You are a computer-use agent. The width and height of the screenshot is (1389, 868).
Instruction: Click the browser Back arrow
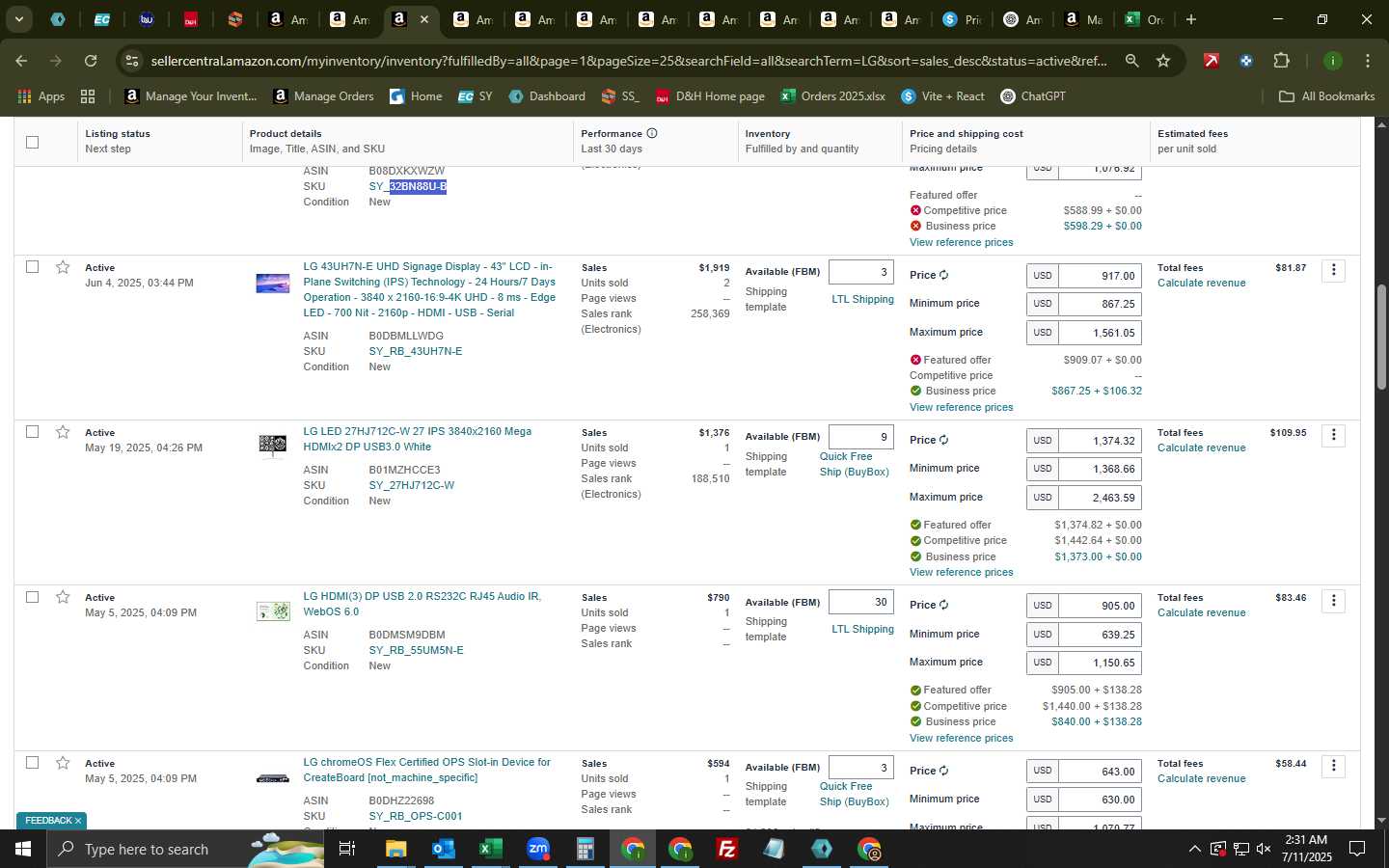pyautogui.click(x=21, y=61)
